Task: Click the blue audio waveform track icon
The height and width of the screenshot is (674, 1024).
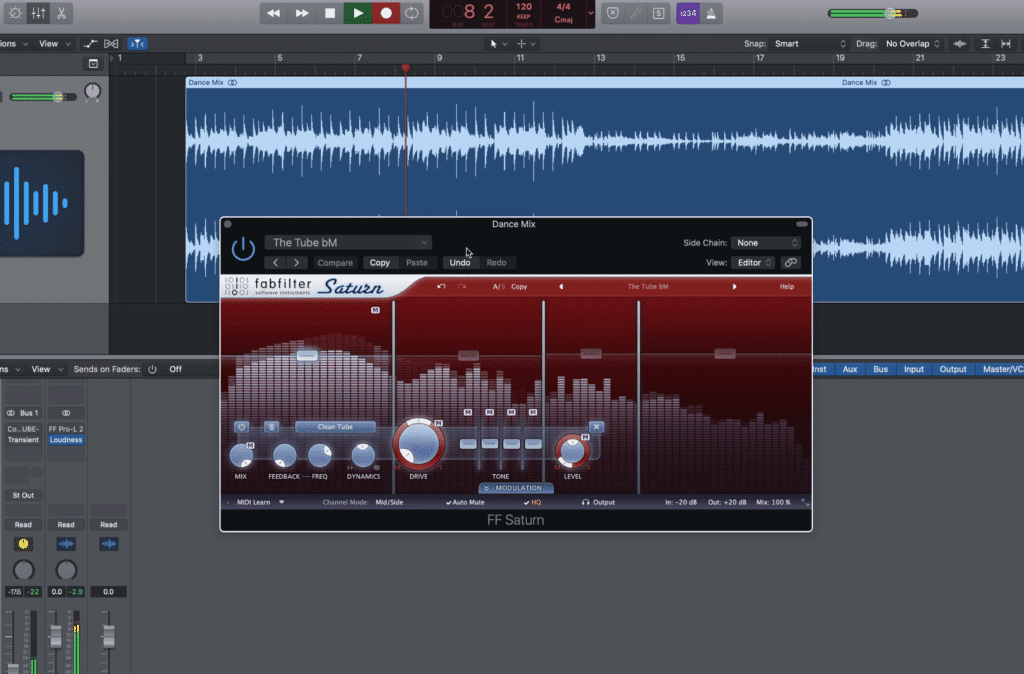Action: click(x=41, y=203)
